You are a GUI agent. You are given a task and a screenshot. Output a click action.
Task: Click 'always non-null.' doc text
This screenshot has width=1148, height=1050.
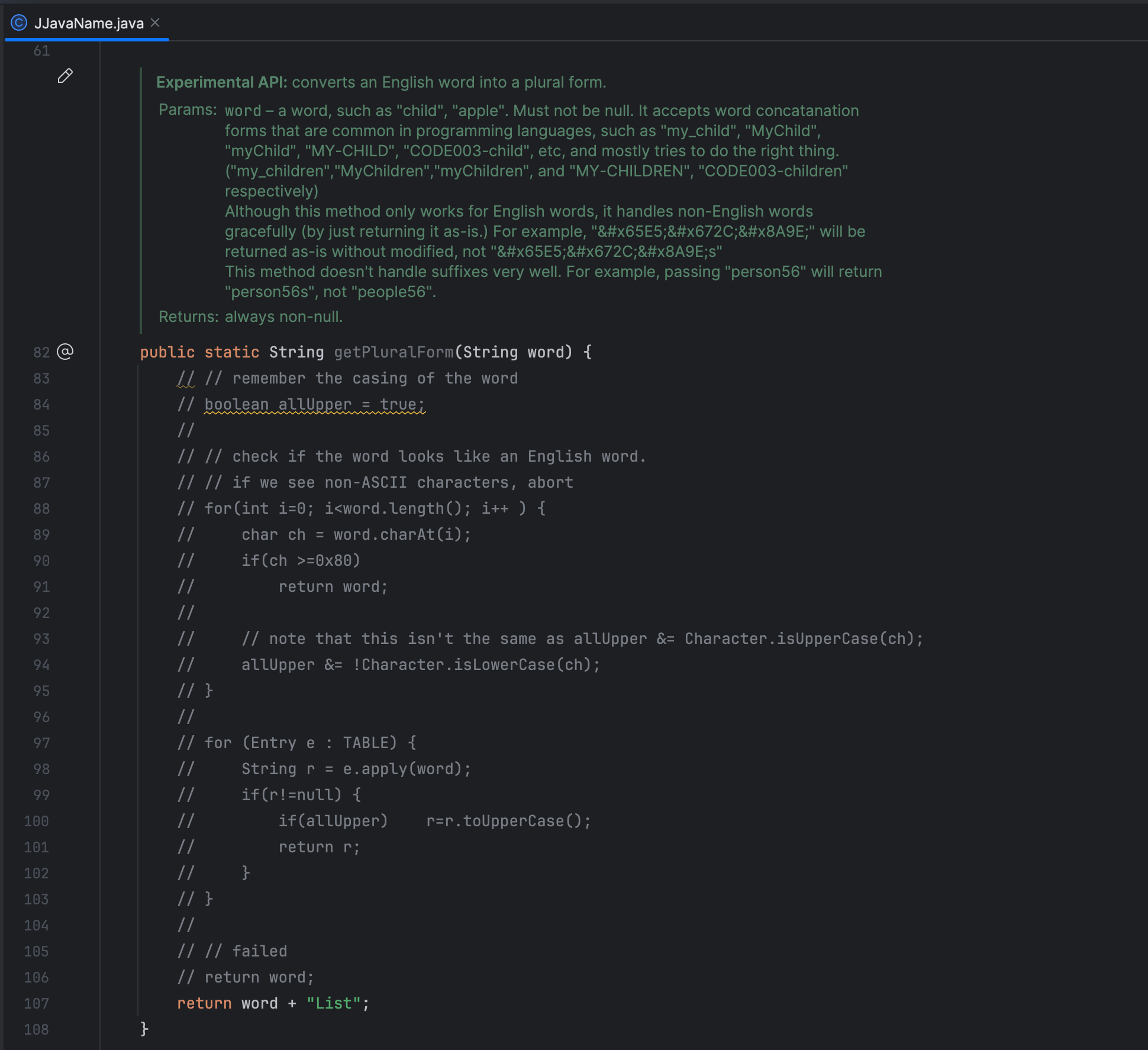pyautogui.click(x=283, y=317)
